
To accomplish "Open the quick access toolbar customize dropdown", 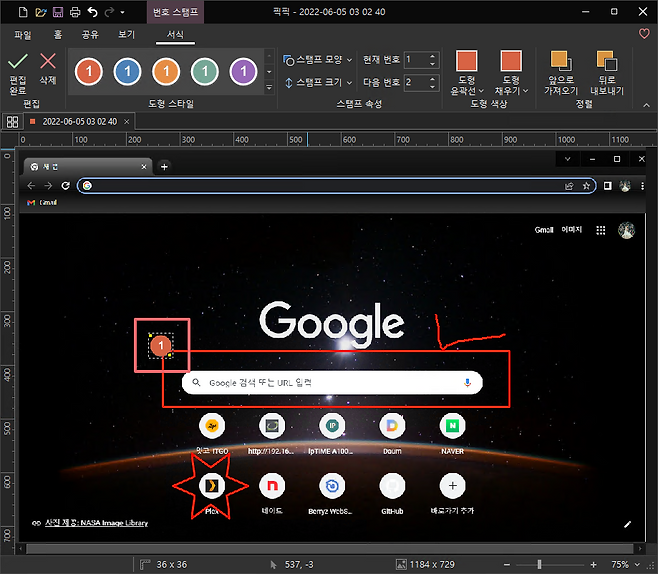I will pos(123,12).
